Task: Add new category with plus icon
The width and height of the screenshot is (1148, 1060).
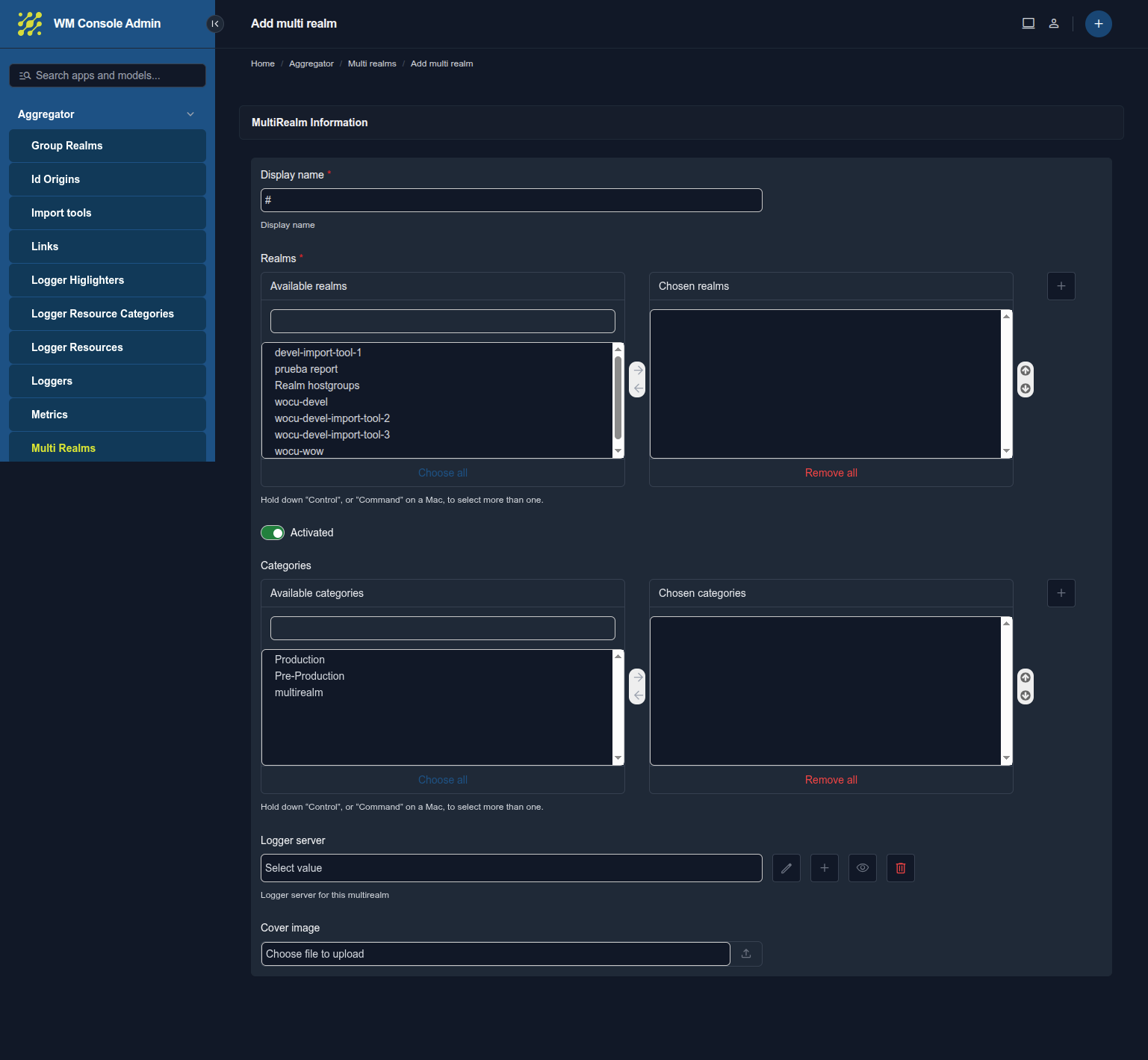Action: tap(1061, 593)
